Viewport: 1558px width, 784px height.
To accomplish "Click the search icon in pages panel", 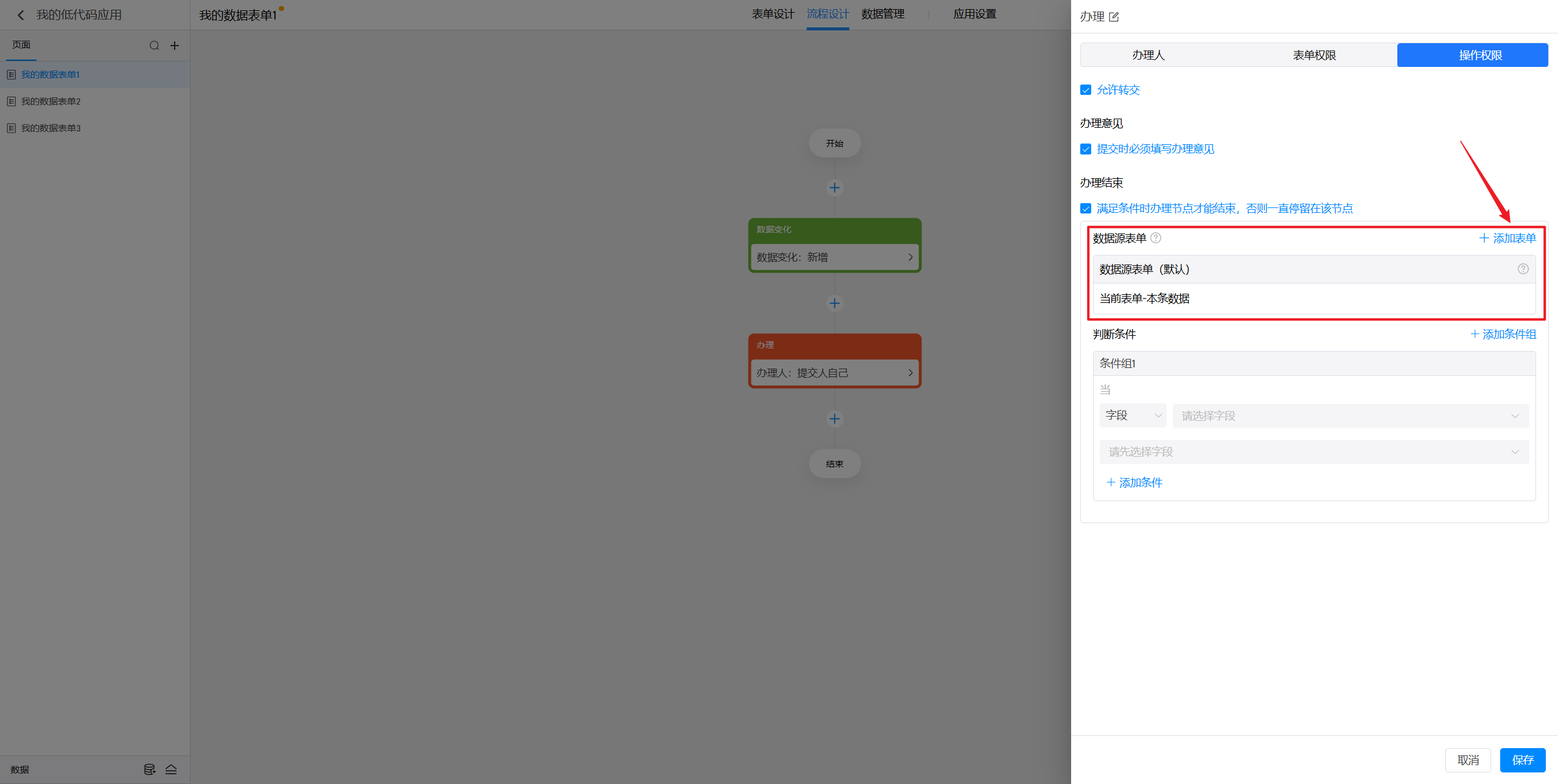I will tap(155, 46).
